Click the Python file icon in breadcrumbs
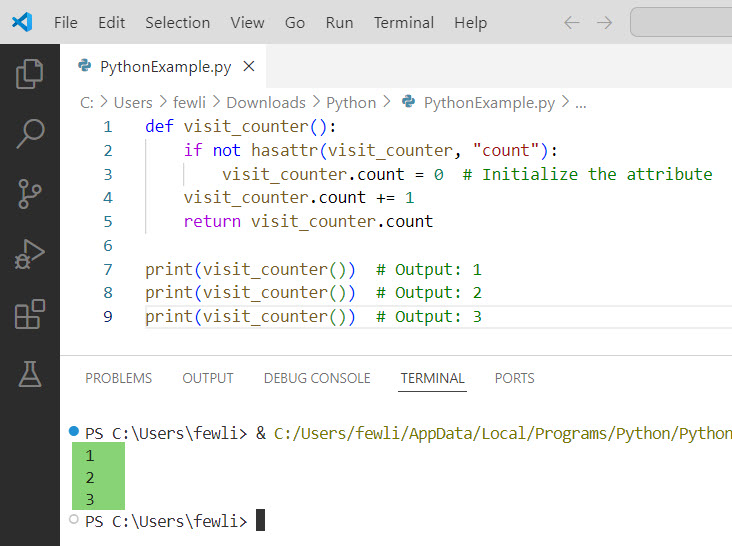This screenshot has height=546, width=732. click(x=408, y=101)
